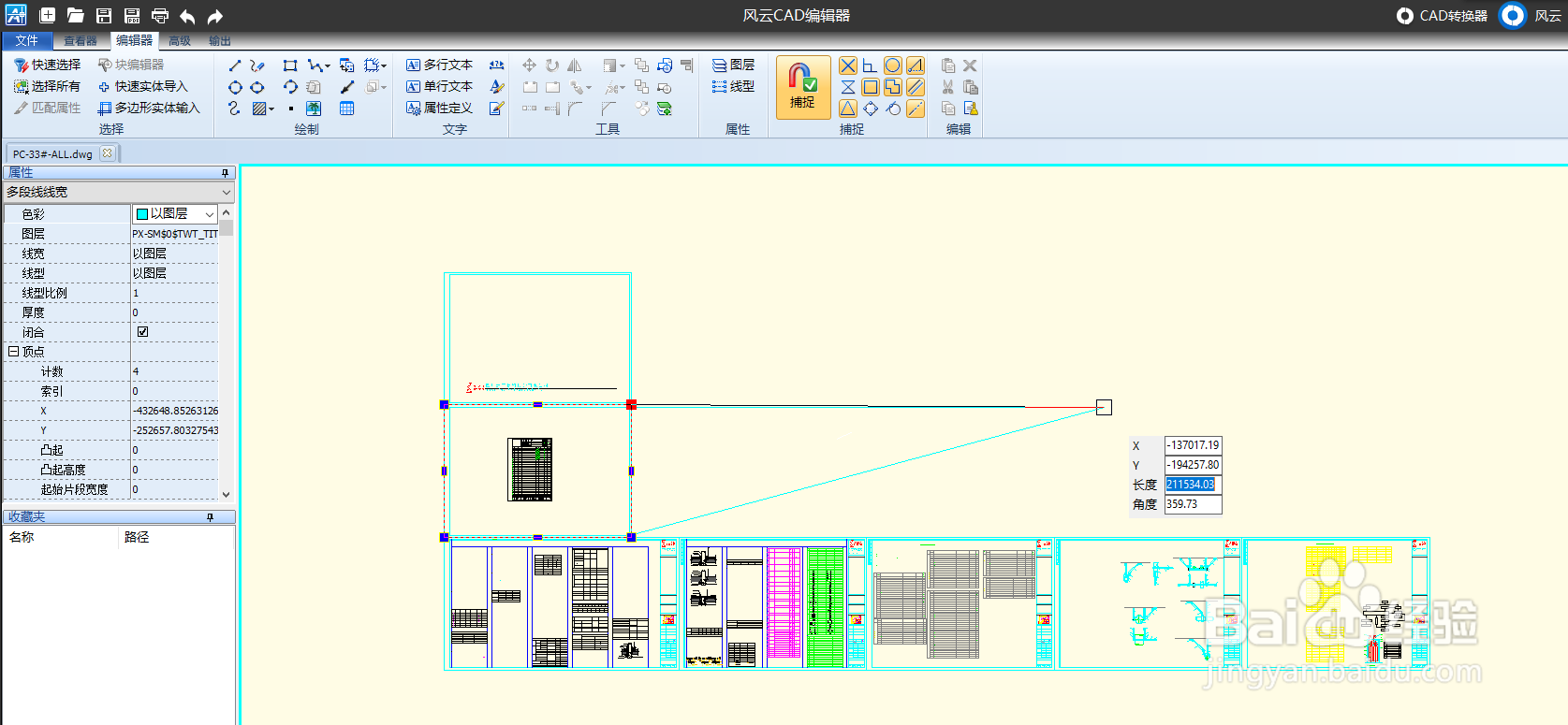Click the cyan color swatch in 色彩 row

click(142, 214)
